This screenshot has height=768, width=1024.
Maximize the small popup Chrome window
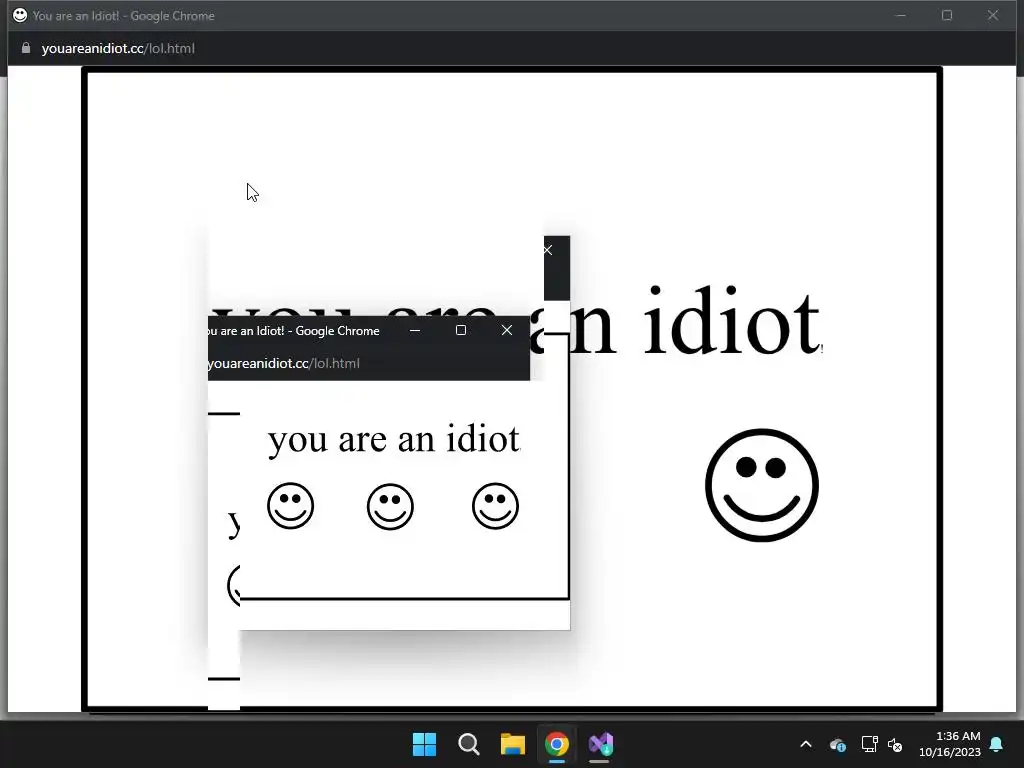pyautogui.click(x=460, y=330)
